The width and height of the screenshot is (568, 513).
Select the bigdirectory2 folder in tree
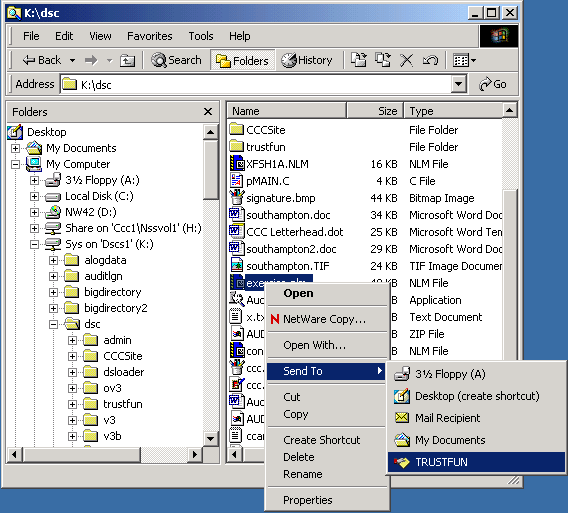(x=116, y=308)
